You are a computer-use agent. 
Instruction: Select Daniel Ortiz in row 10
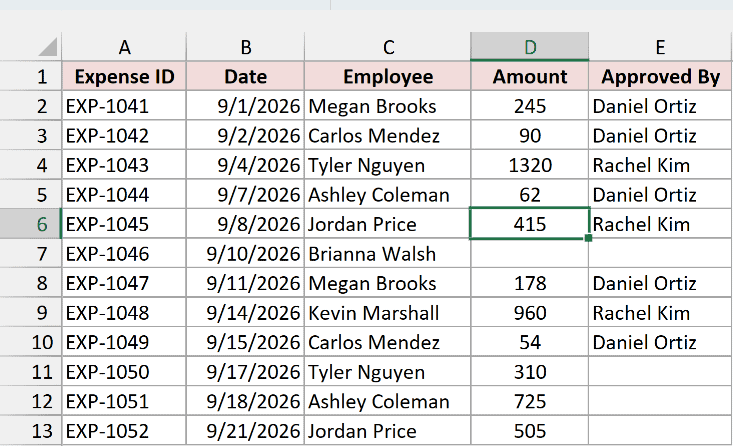tap(660, 342)
